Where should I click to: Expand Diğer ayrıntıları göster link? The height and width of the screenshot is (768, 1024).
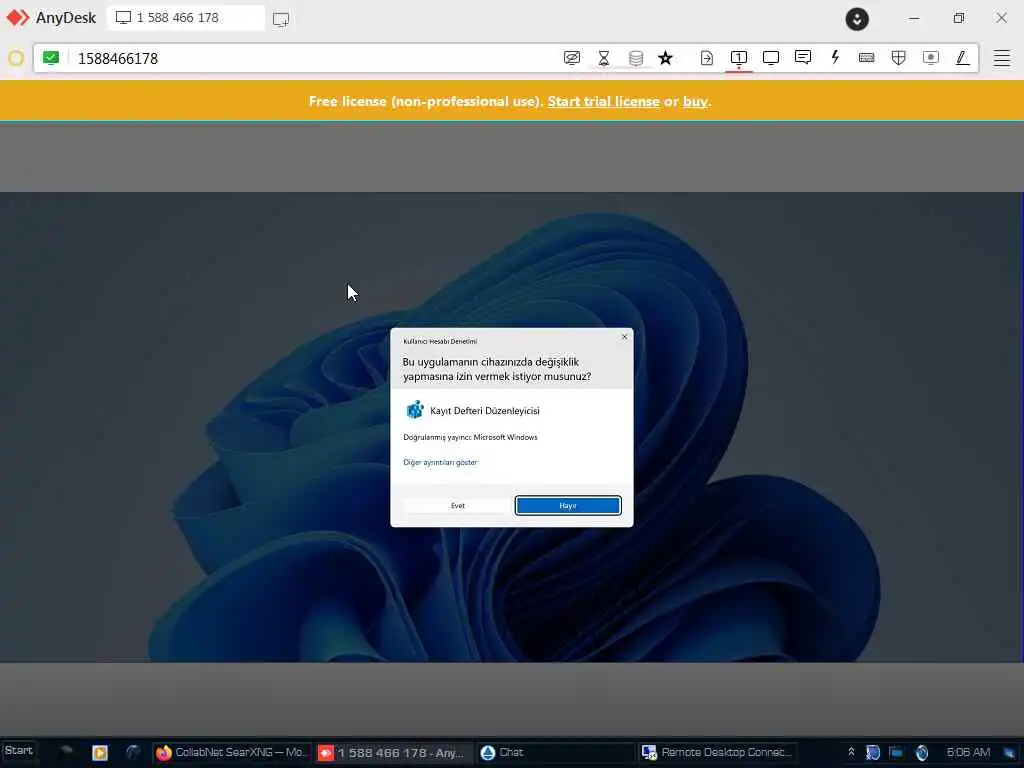(x=440, y=462)
